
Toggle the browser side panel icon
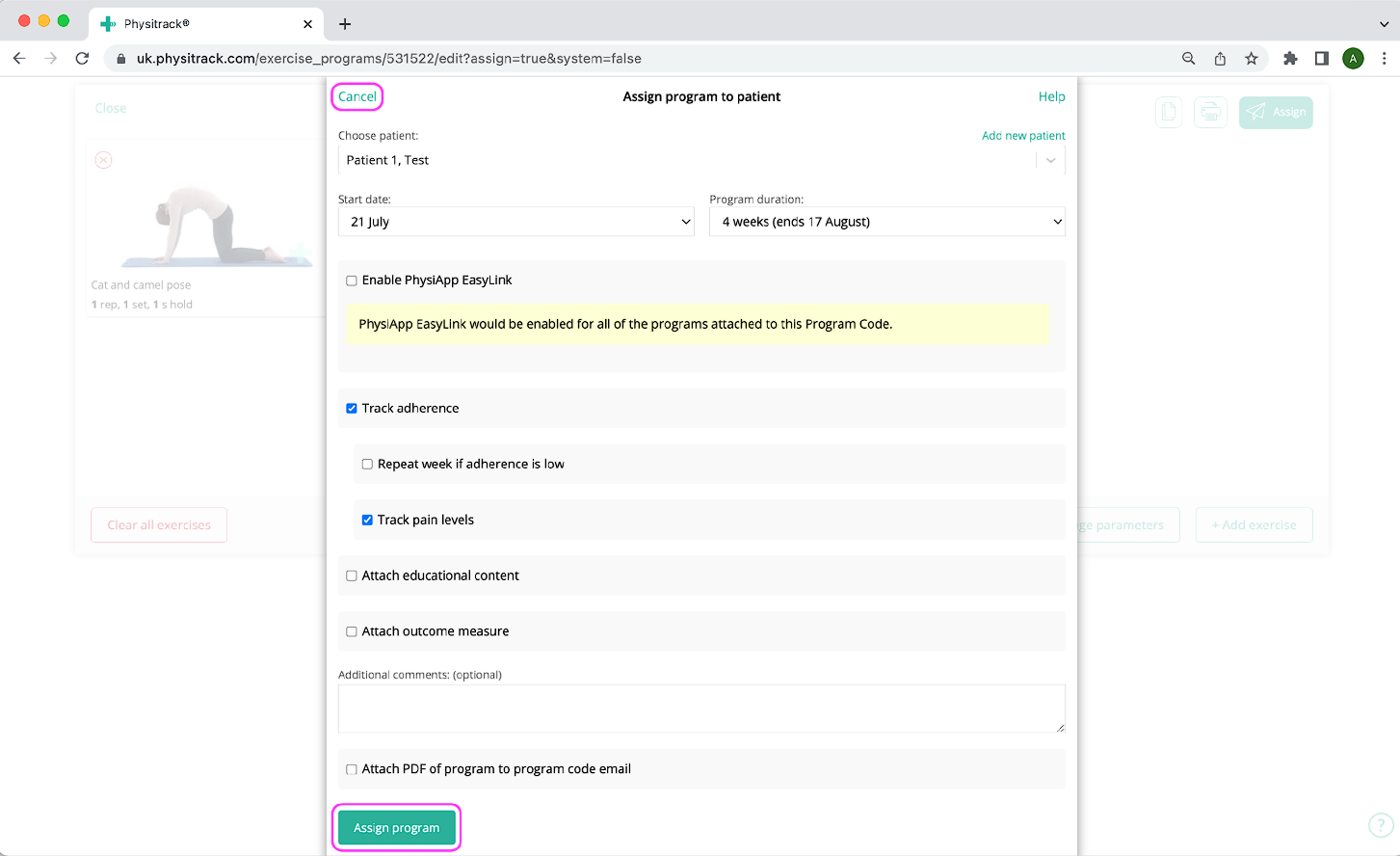click(x=1322, y=59)
